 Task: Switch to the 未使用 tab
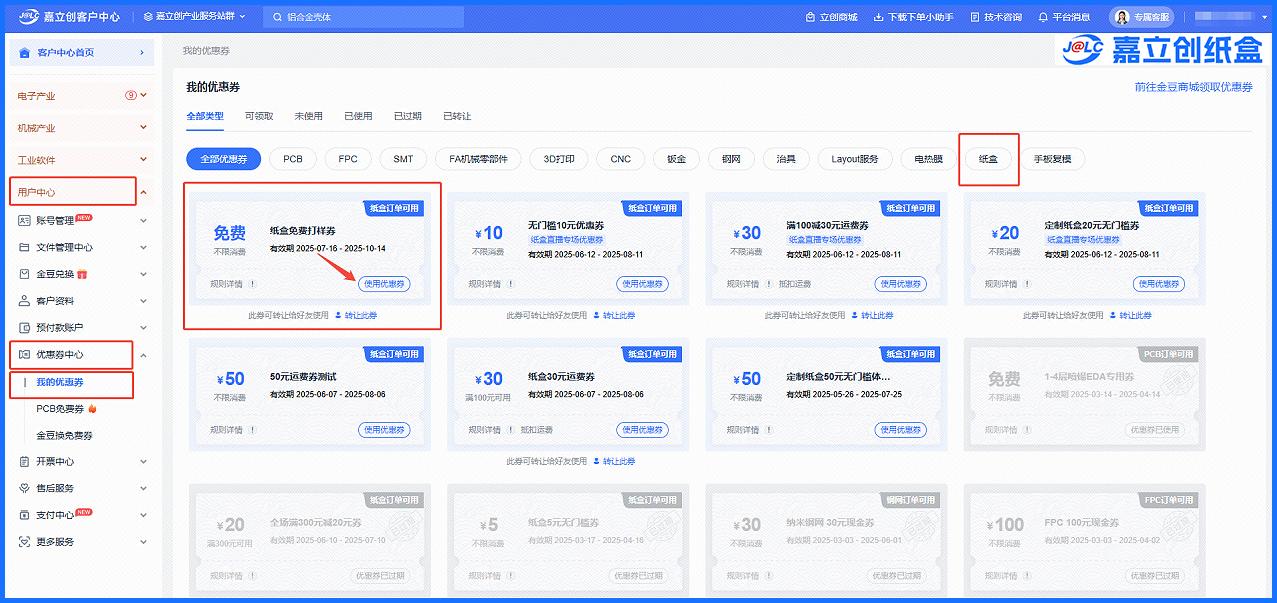[x=308, y=116]
